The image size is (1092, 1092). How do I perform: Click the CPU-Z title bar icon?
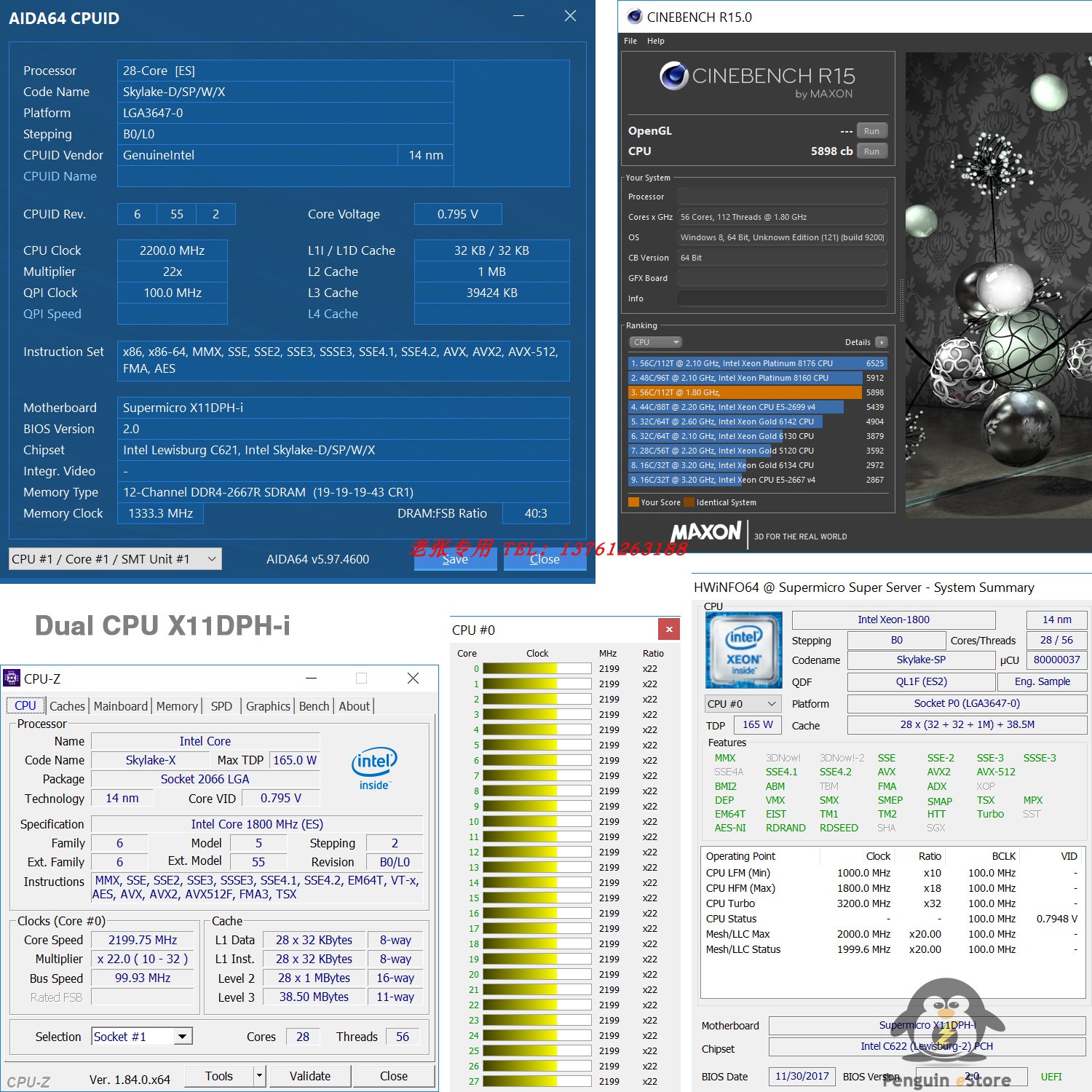coord(11,678)
